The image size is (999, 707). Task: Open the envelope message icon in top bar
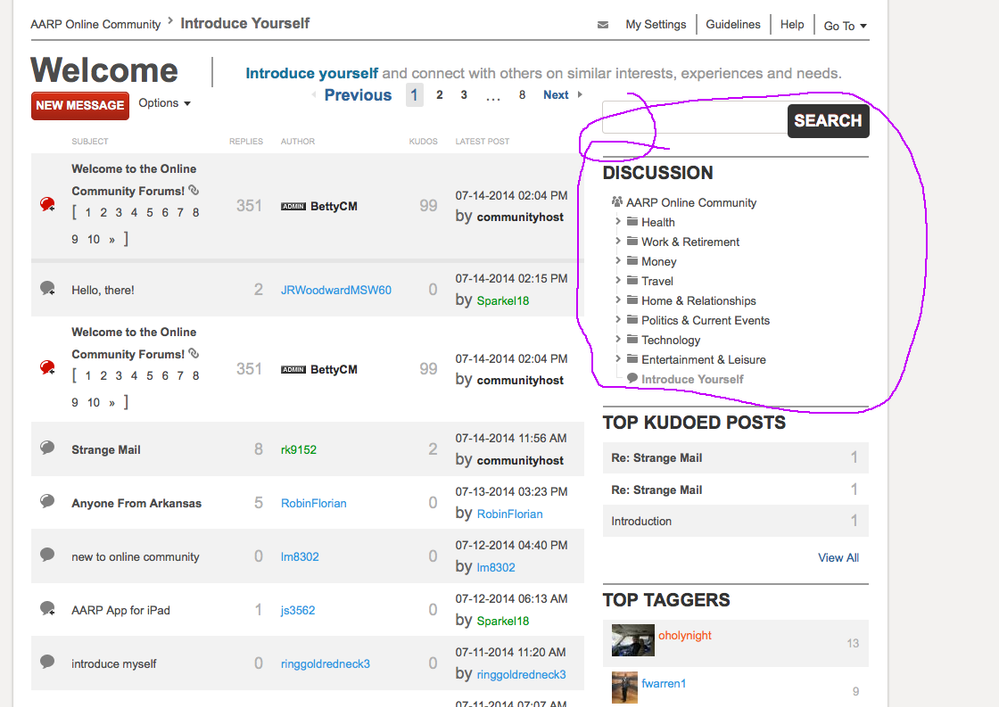click(x=602, y=23)
